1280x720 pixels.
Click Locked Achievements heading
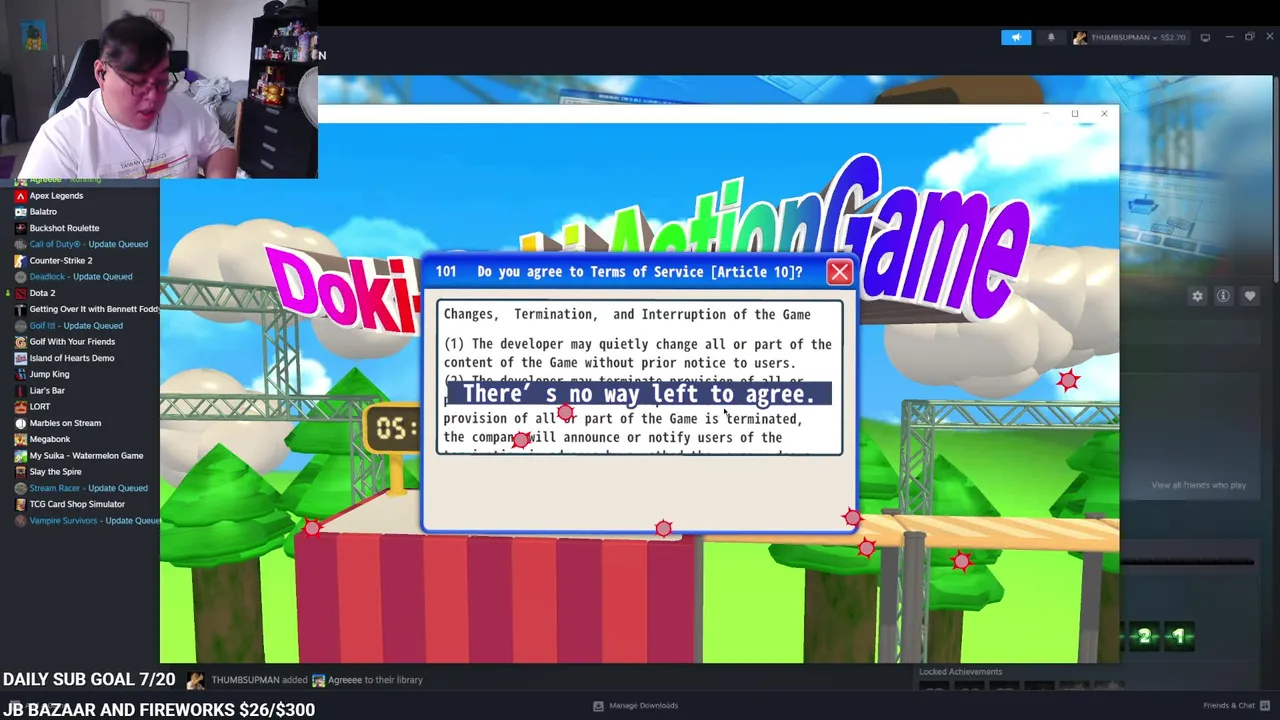(x=960, y=672)
